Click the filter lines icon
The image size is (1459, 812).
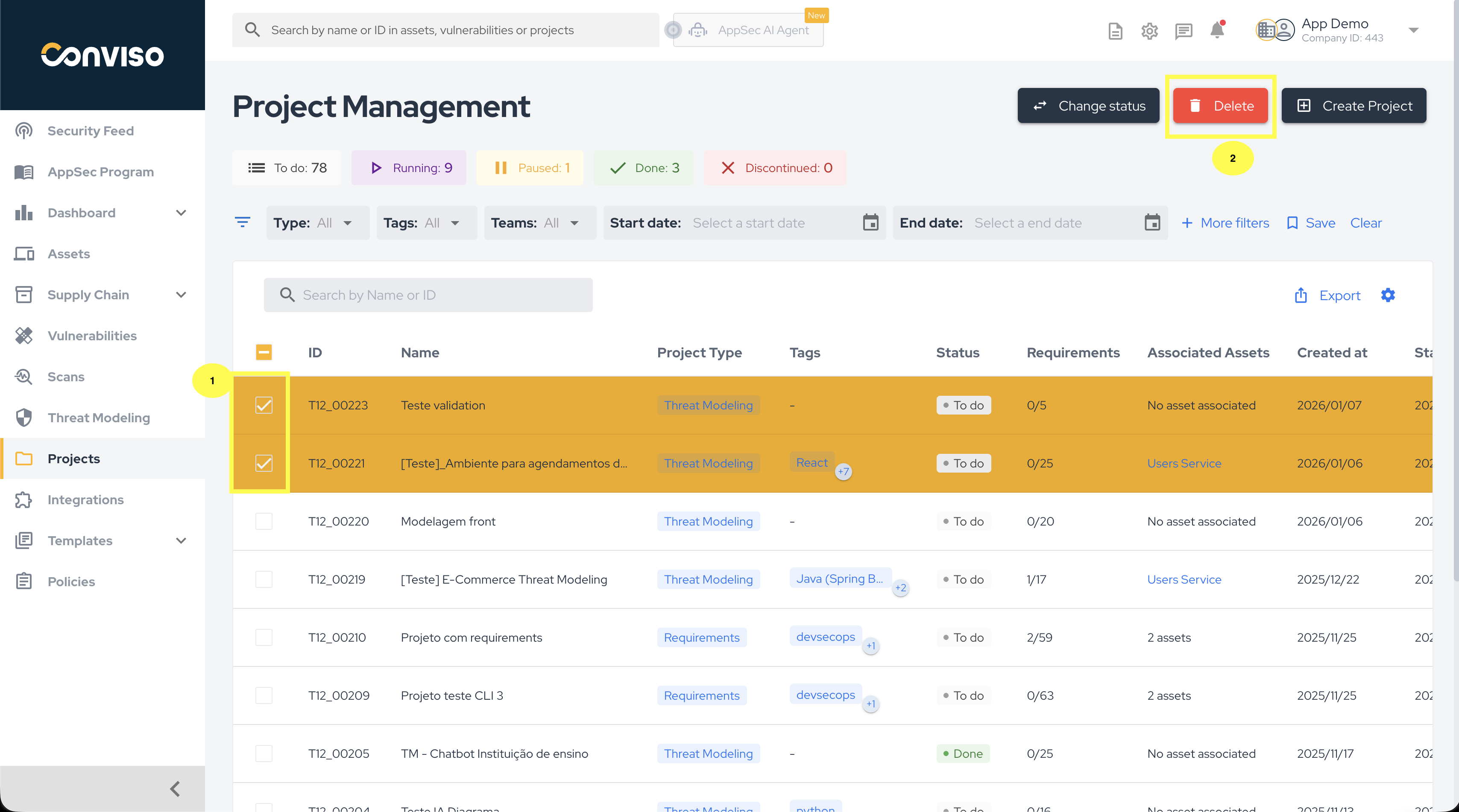[243, 222]
